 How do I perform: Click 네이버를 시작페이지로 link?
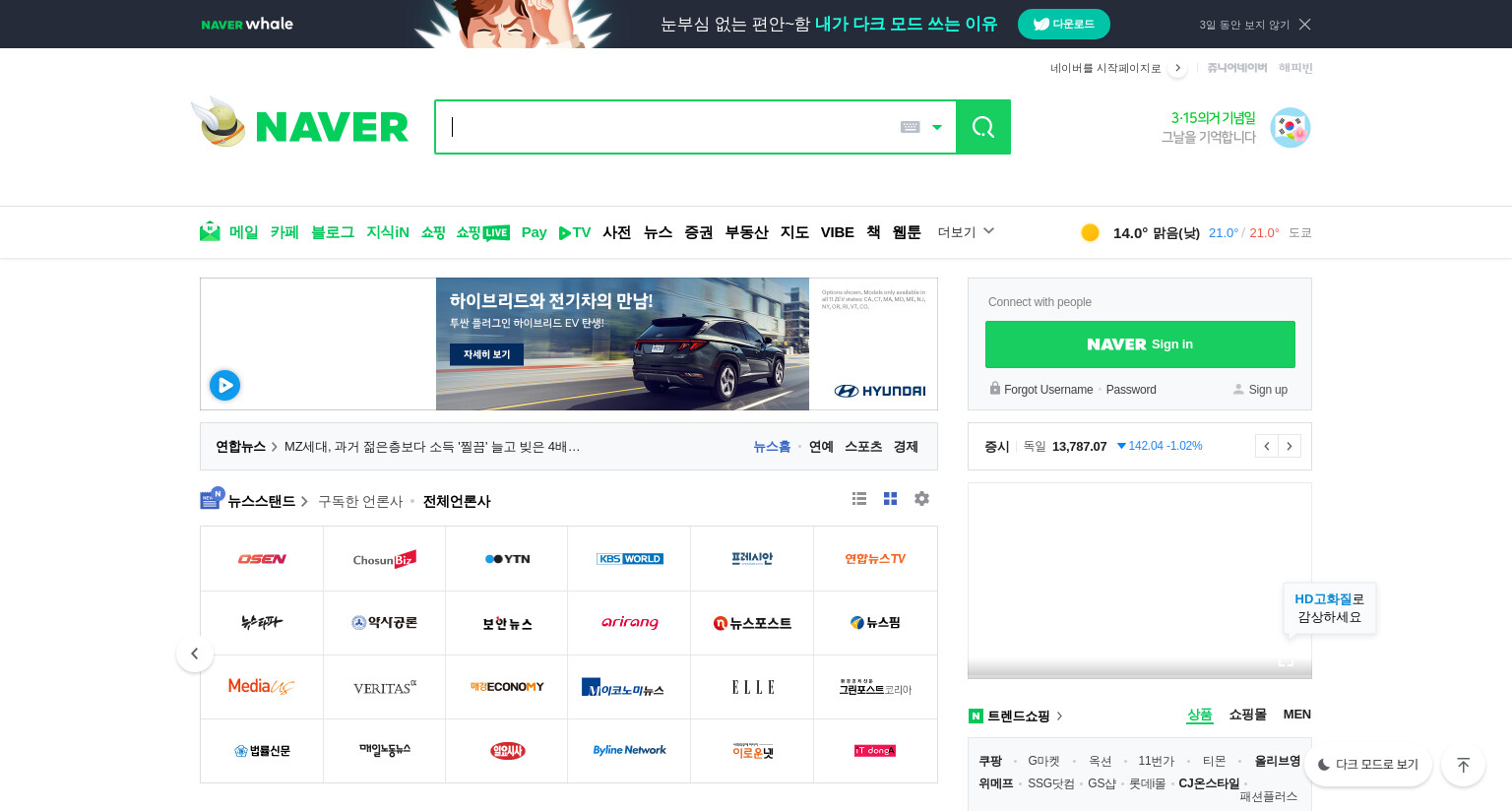click(1105, 68)
